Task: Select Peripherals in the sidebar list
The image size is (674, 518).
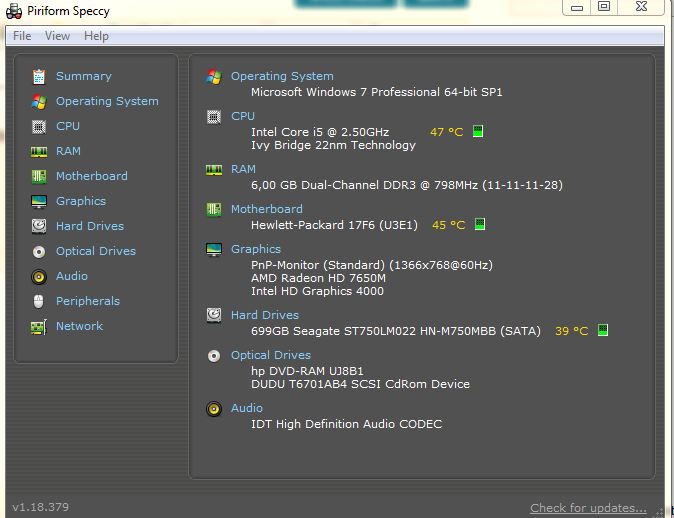Action: pos(88,301)
